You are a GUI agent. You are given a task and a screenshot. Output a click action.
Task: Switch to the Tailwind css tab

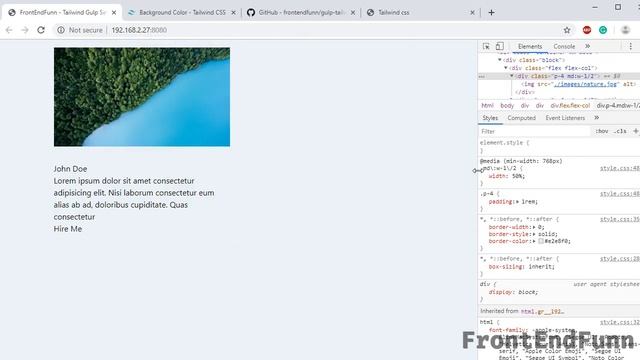coord(421,13)
